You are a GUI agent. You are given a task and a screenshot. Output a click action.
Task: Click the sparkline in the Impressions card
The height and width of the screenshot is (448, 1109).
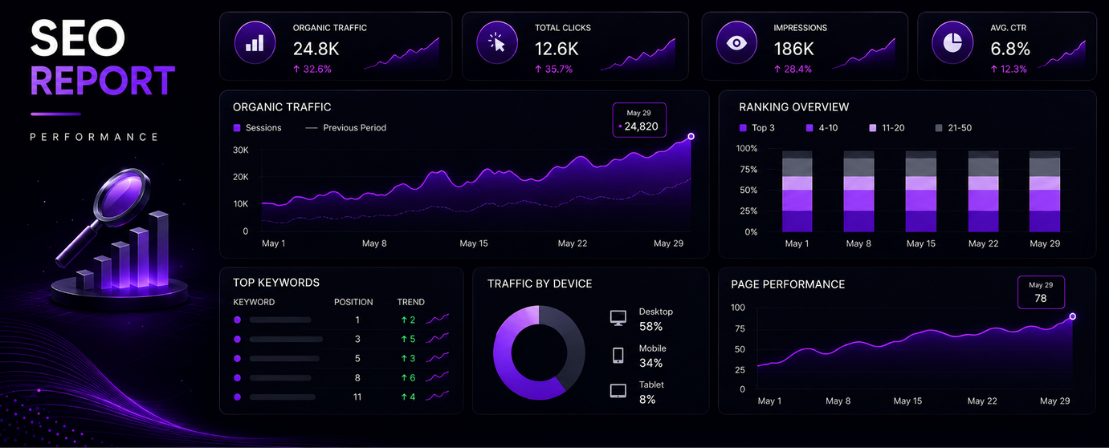[x=864, y=54]
